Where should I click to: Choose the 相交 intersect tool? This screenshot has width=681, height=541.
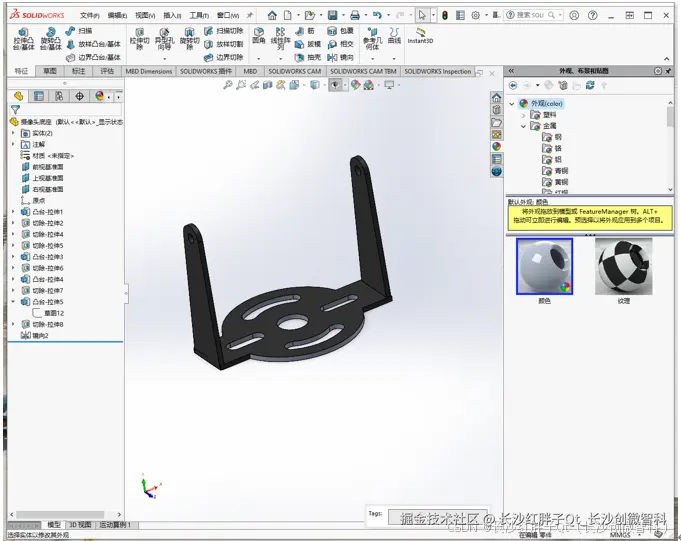pyautogui.click(x=340, y=44)
